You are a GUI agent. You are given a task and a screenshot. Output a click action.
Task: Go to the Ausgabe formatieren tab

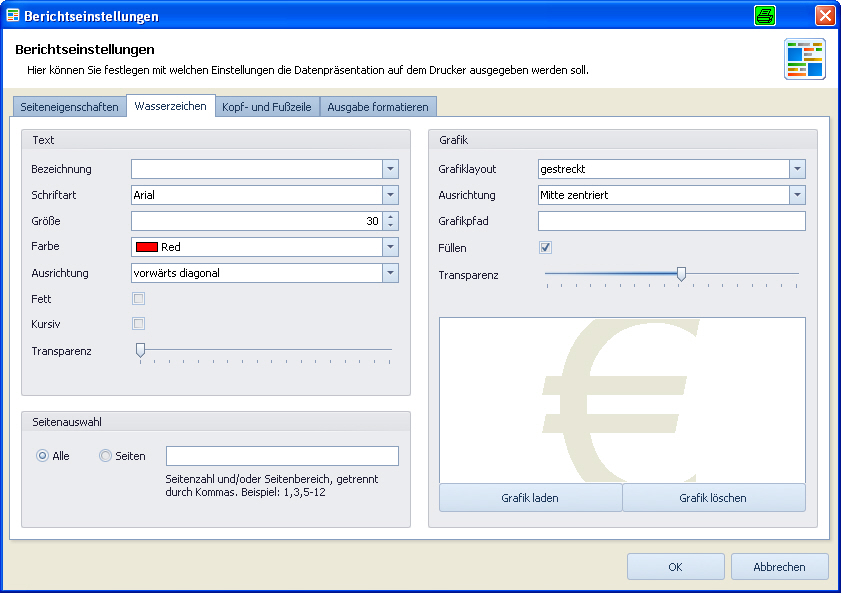tap(378, 107)
